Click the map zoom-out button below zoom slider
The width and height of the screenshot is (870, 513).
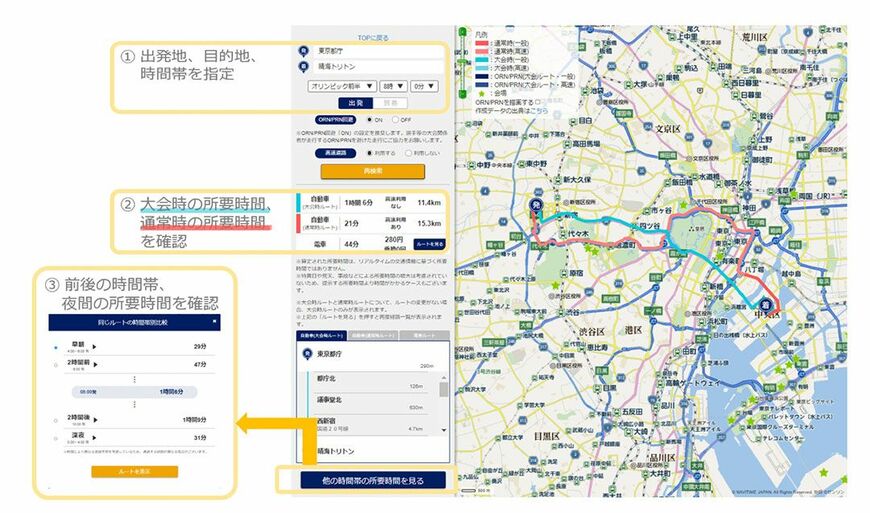click(462, 93)
